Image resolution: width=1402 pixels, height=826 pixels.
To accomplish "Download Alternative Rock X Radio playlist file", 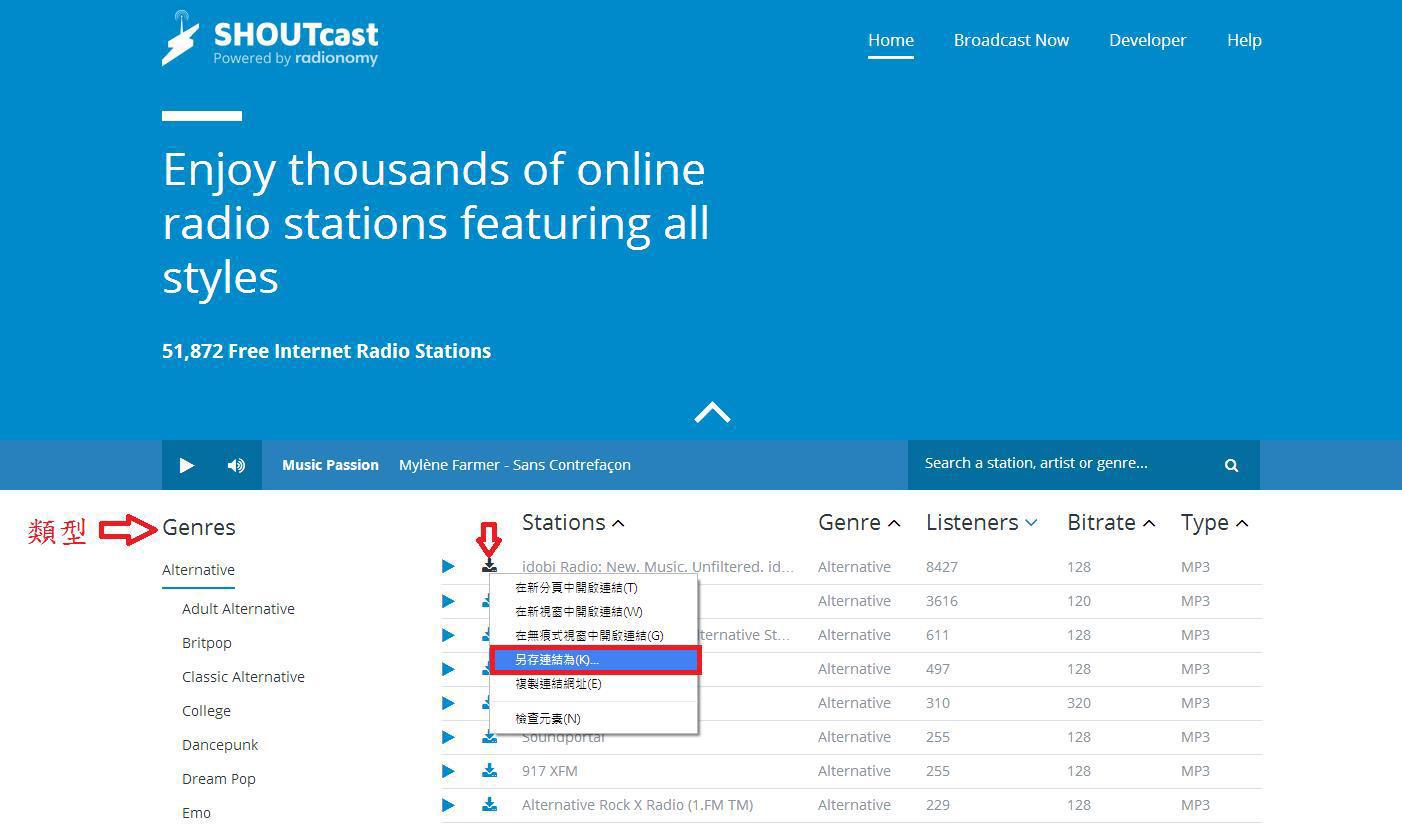I will pos(489,805).
